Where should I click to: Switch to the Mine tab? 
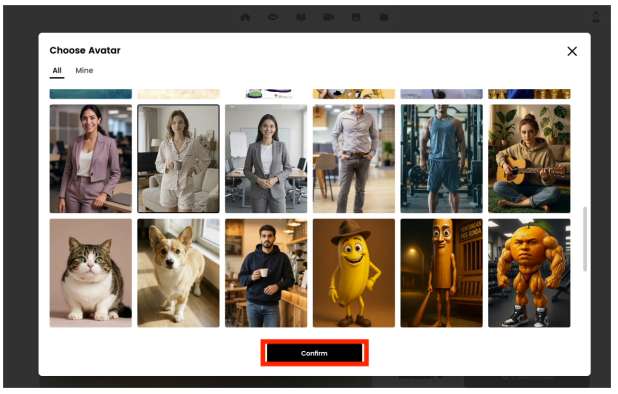[x=84, y=71]
